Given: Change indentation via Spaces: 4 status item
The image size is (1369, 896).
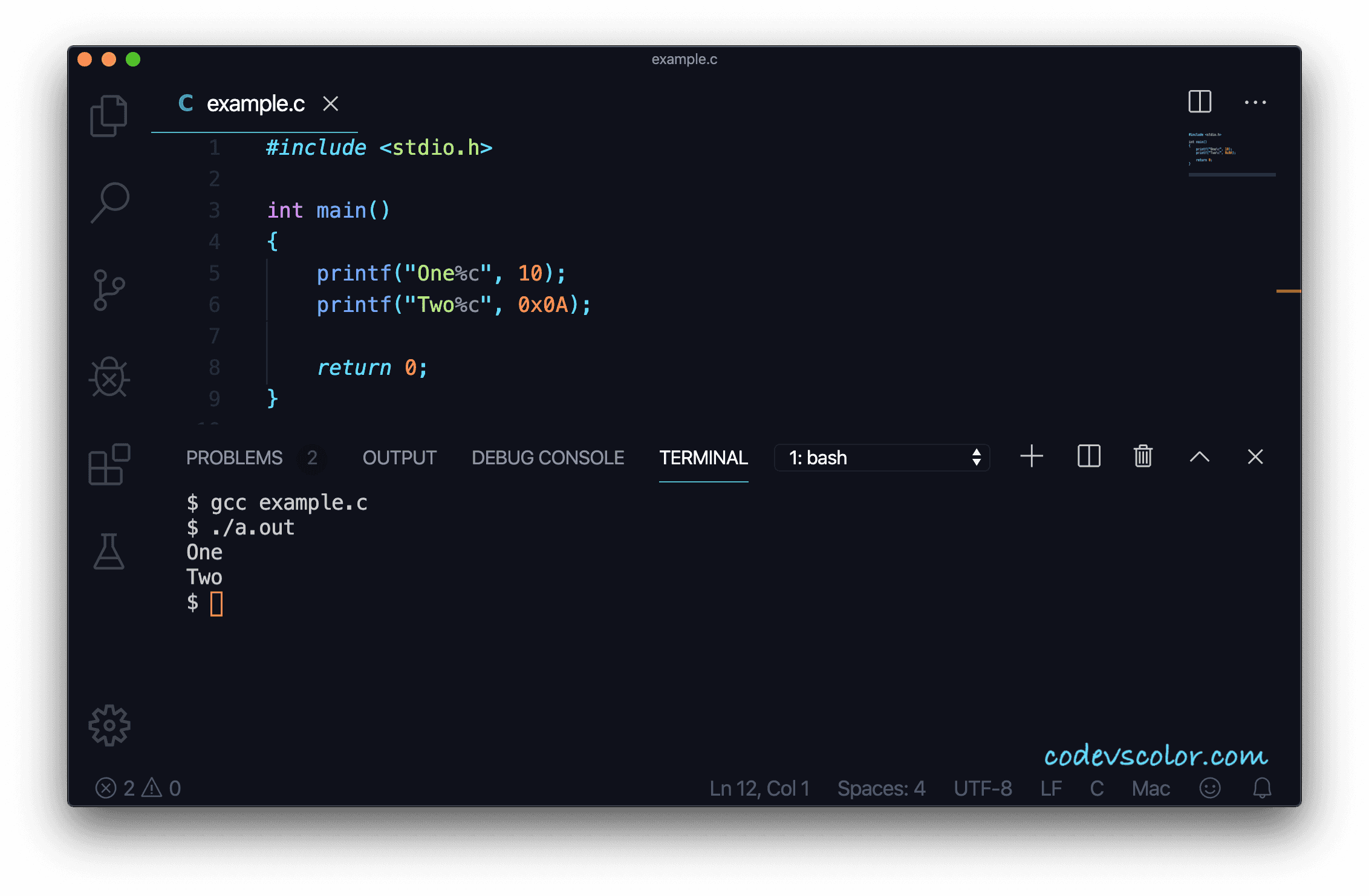Looking at the screenshot, I should [x=881, y=788].
